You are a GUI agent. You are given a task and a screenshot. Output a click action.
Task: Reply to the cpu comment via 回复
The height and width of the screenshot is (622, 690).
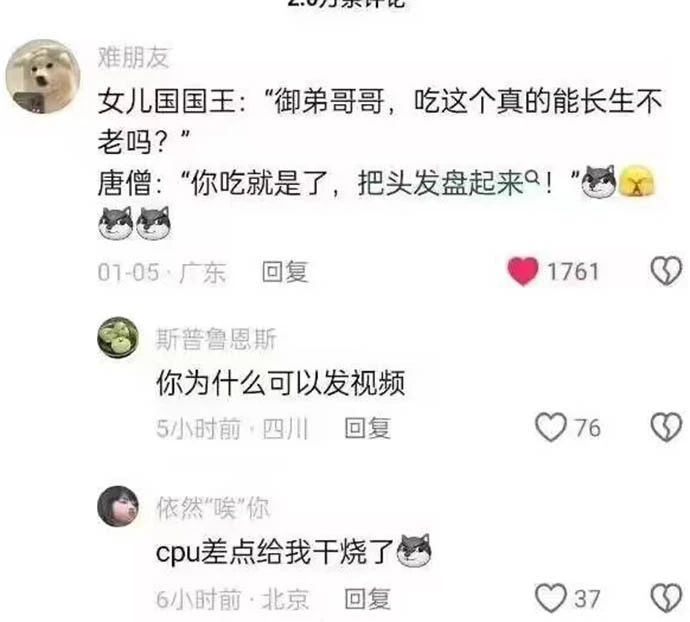[x=367, y=599]
